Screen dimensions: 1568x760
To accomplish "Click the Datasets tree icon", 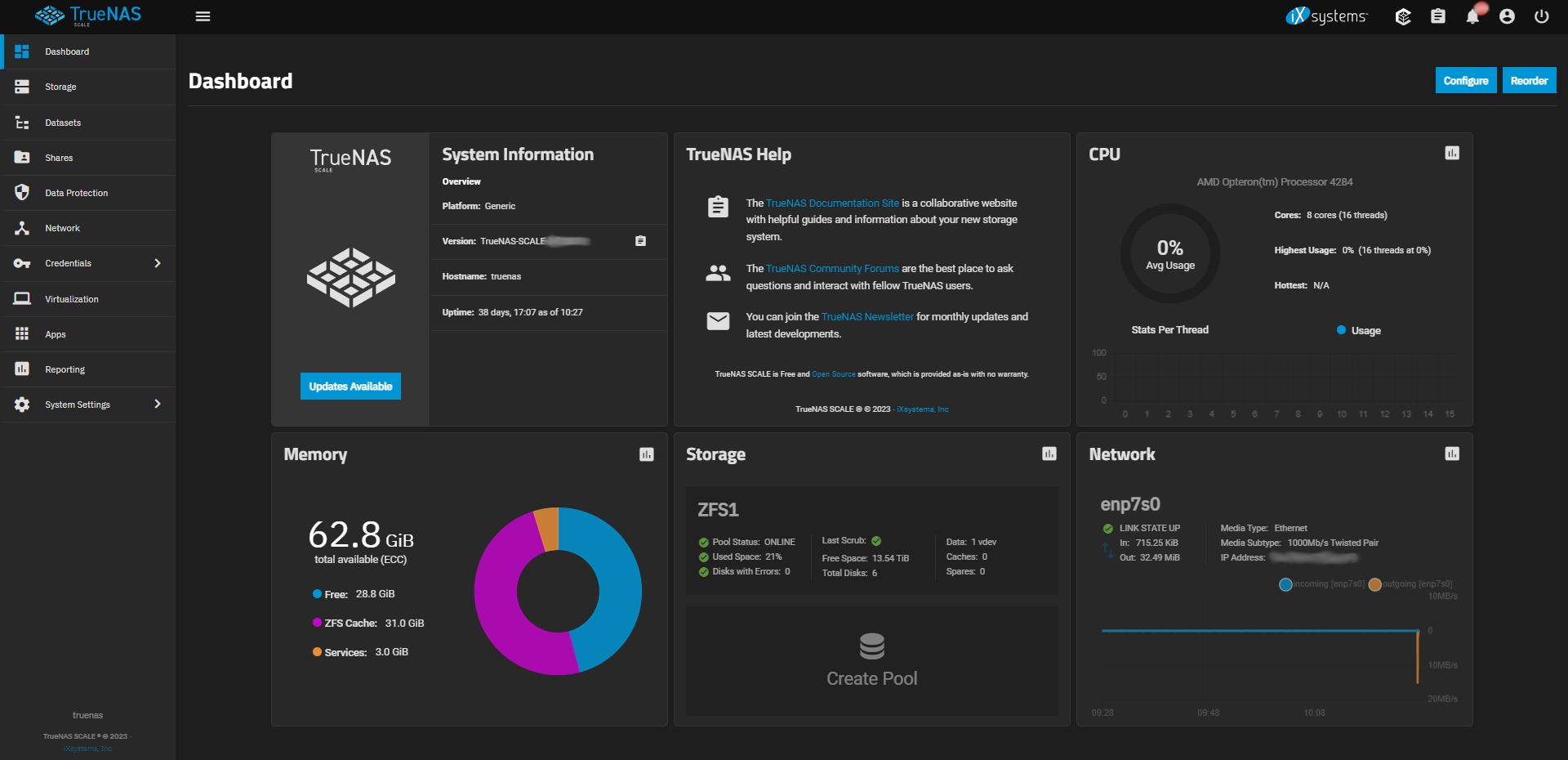I will [22, 123].
